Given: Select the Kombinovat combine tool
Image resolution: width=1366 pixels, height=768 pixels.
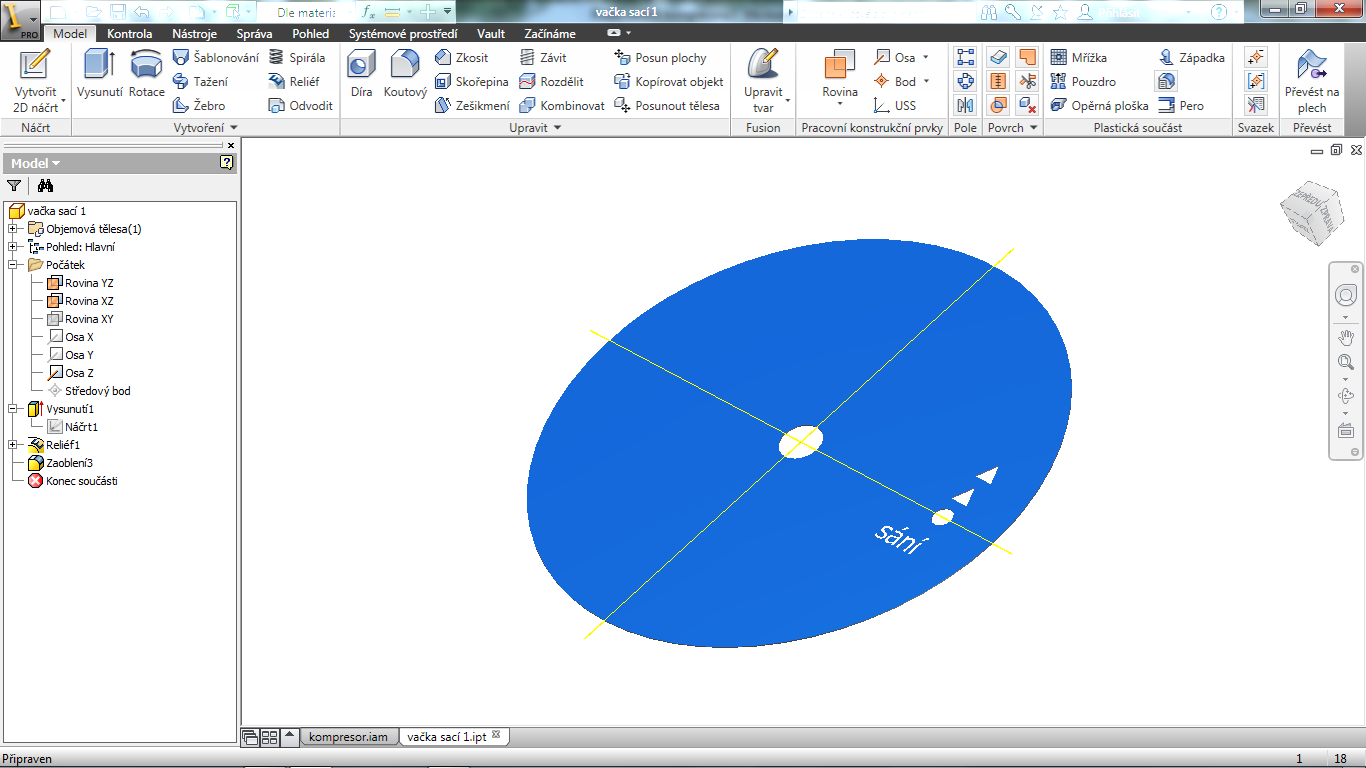Looking at the screenshot, I should pyautogui.click(x=562, y=106).
